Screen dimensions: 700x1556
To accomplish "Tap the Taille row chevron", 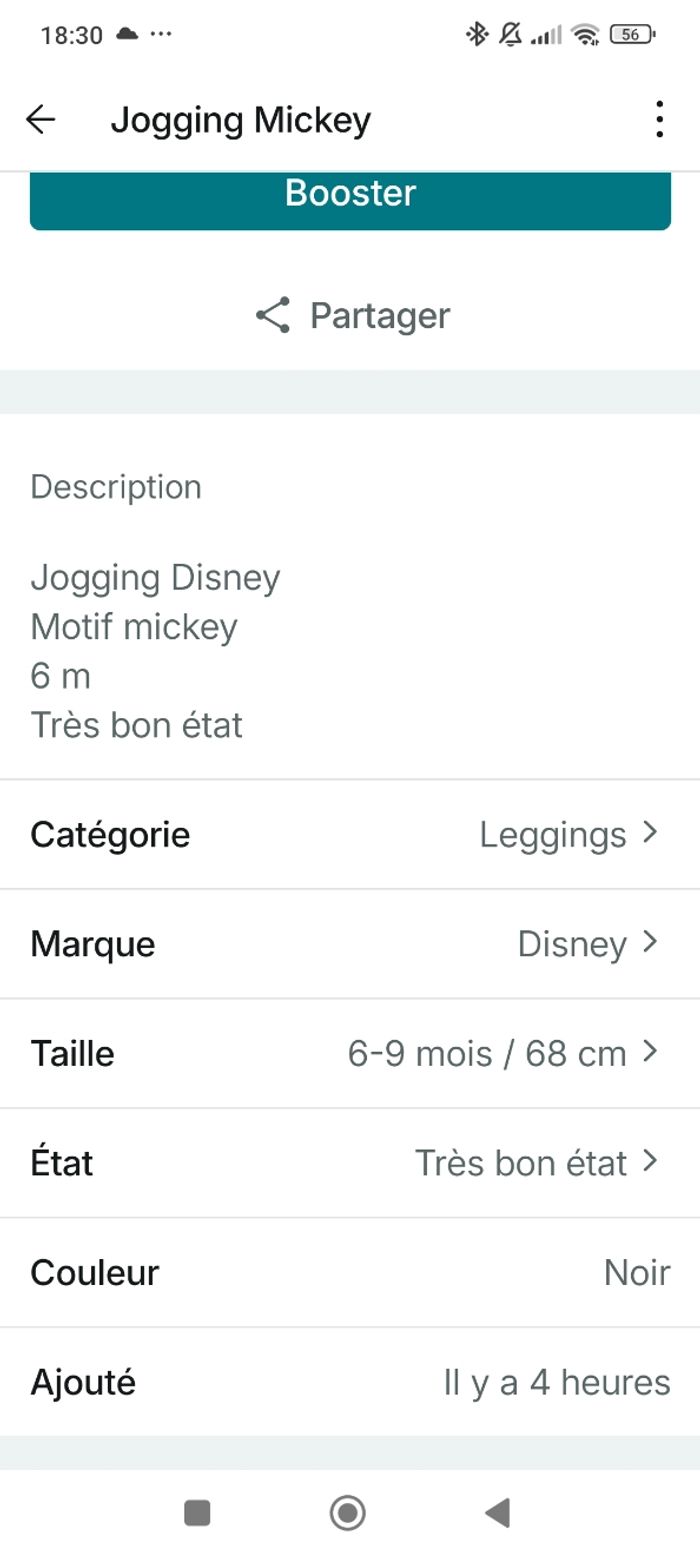I will 651,1051.
